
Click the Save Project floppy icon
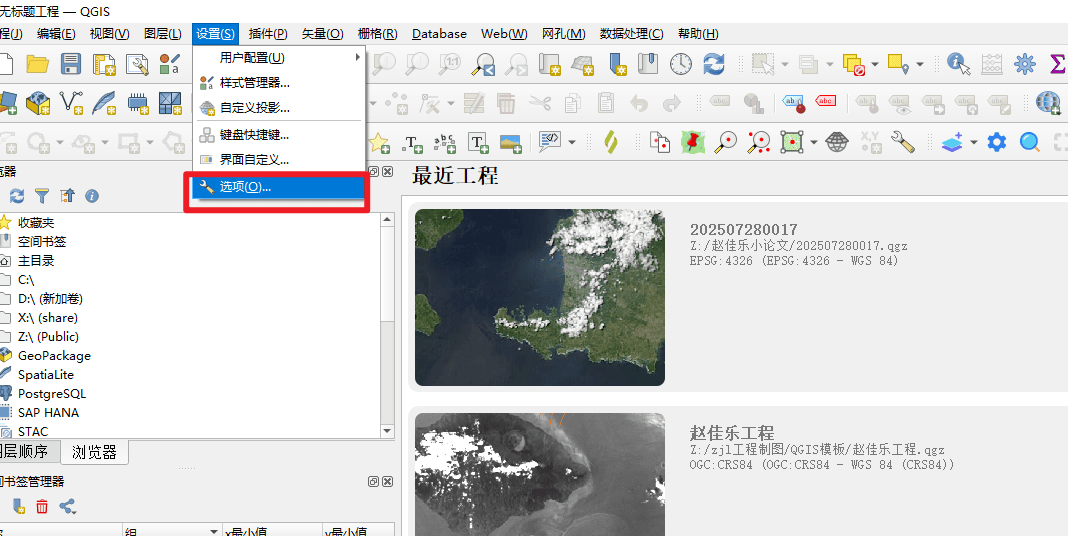point(71,64)
